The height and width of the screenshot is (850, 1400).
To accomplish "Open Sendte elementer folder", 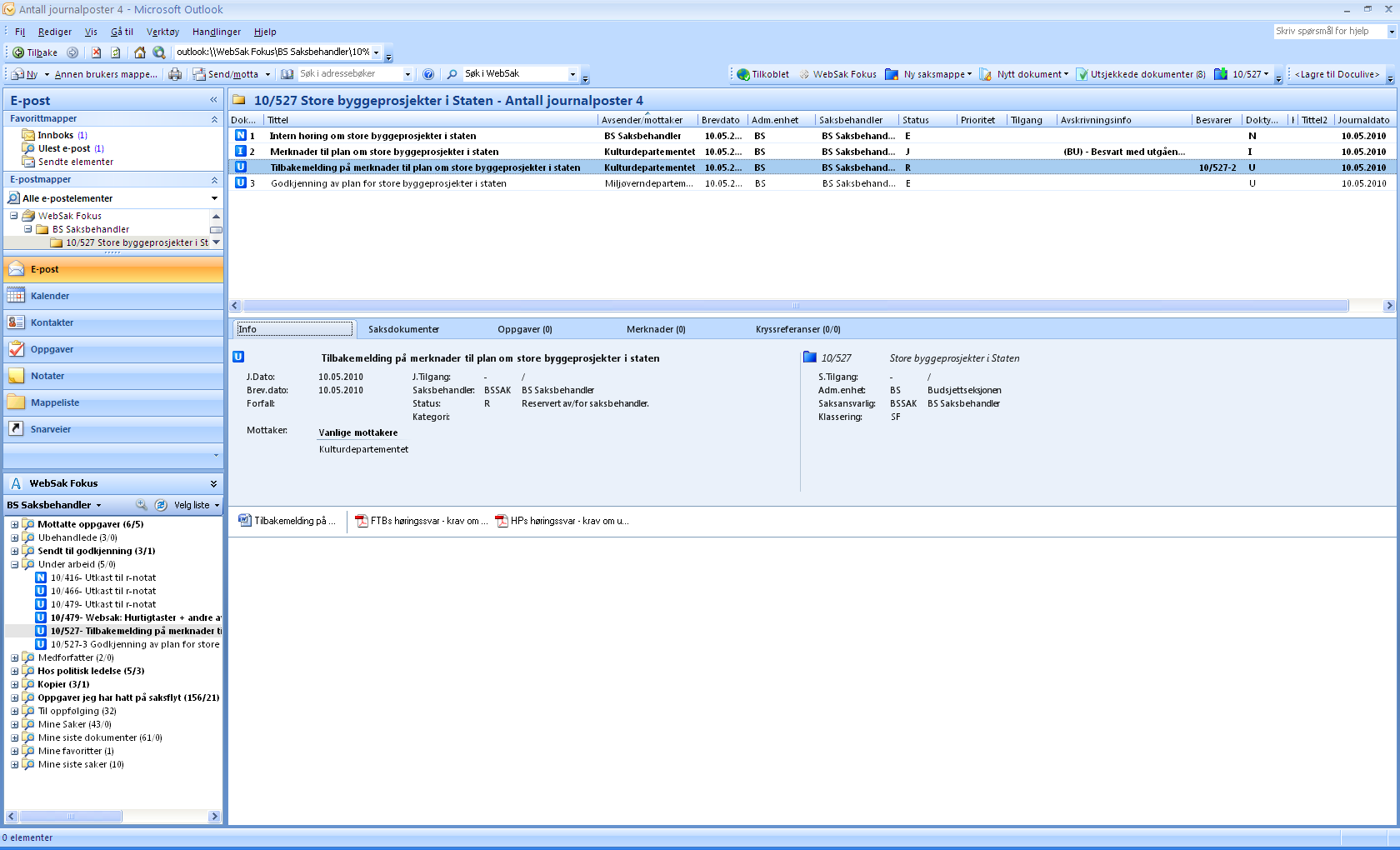I will 75,162.
